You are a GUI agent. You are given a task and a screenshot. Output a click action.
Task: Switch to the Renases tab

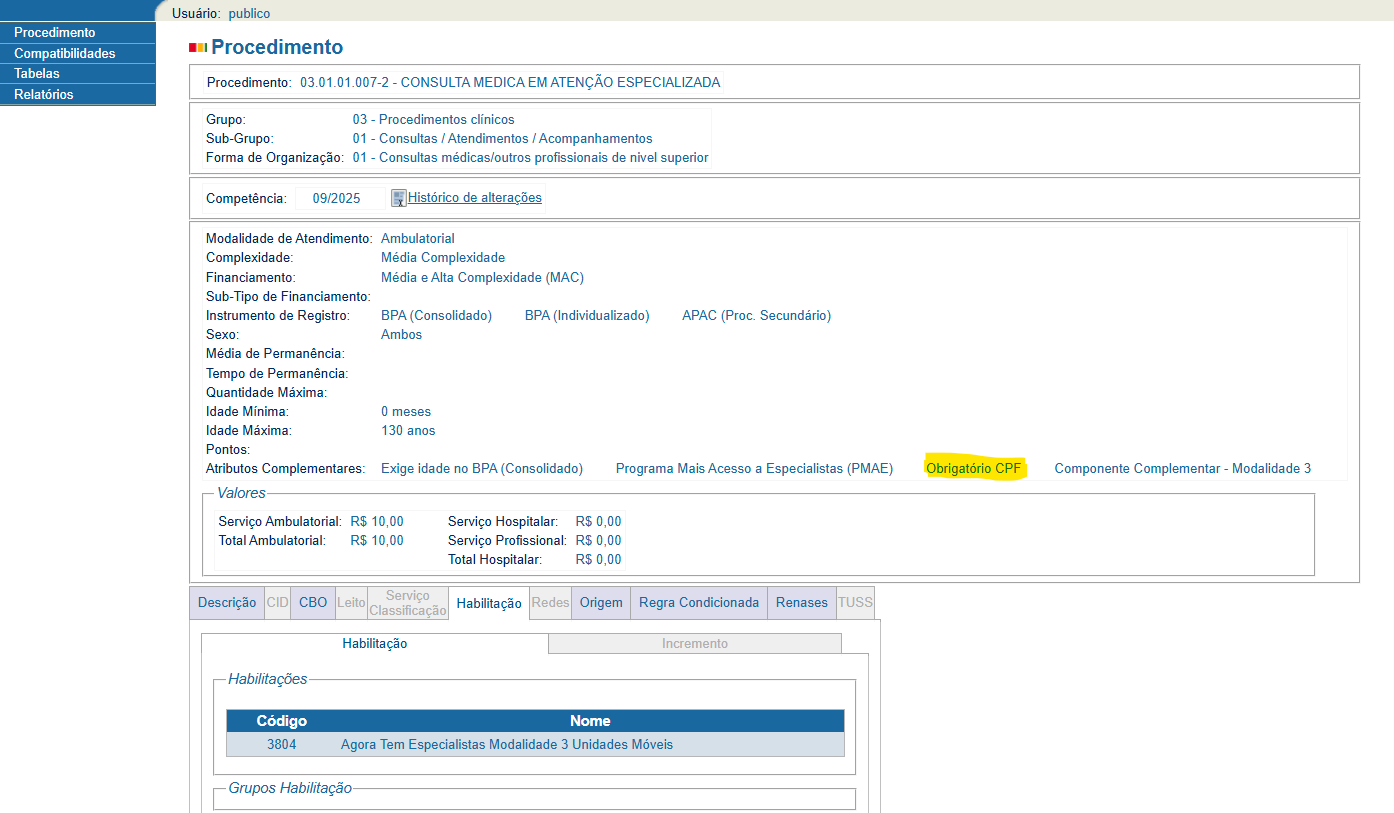point(802,603)
